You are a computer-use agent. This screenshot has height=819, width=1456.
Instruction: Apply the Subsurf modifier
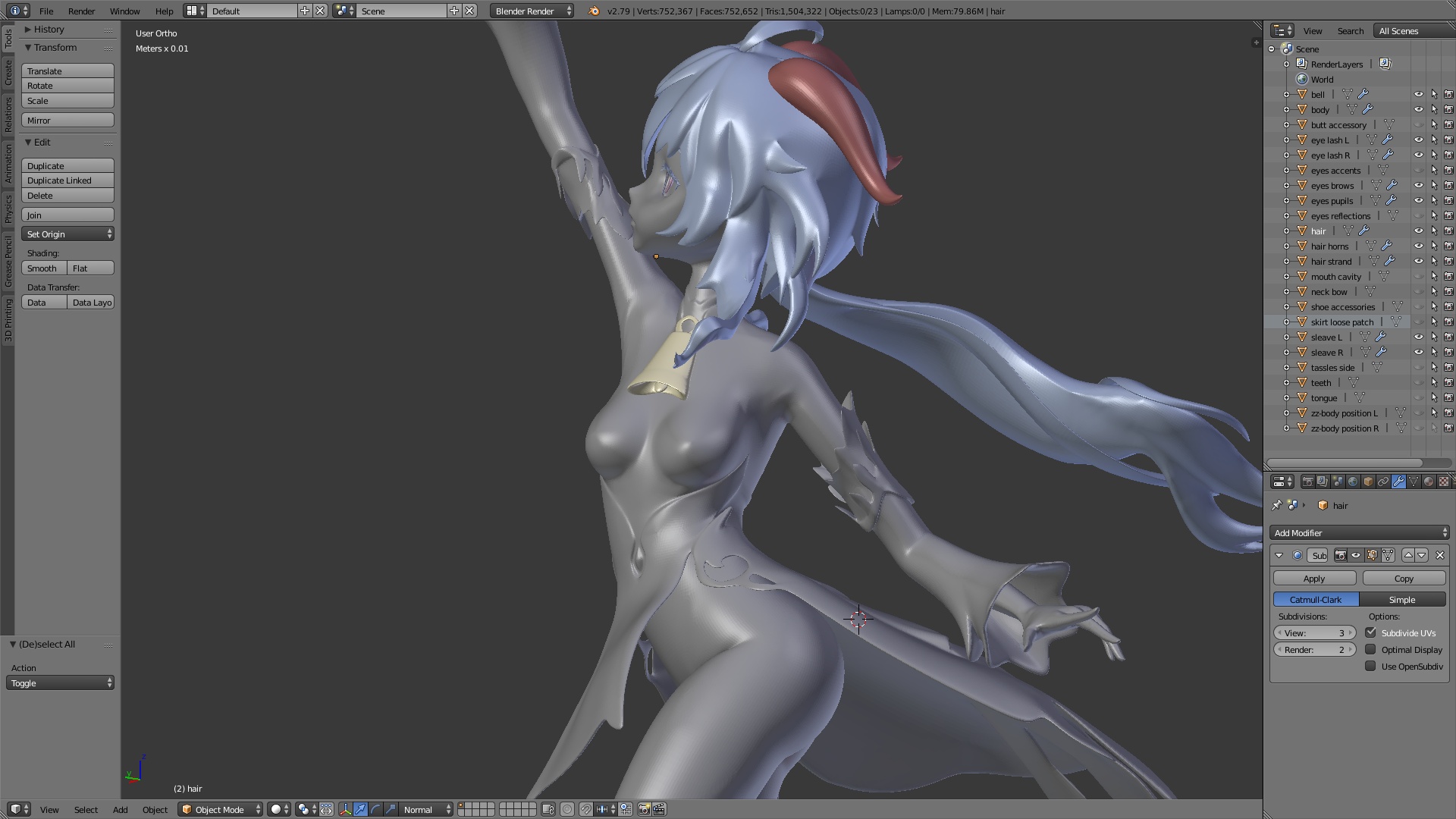pos(1314,578)
